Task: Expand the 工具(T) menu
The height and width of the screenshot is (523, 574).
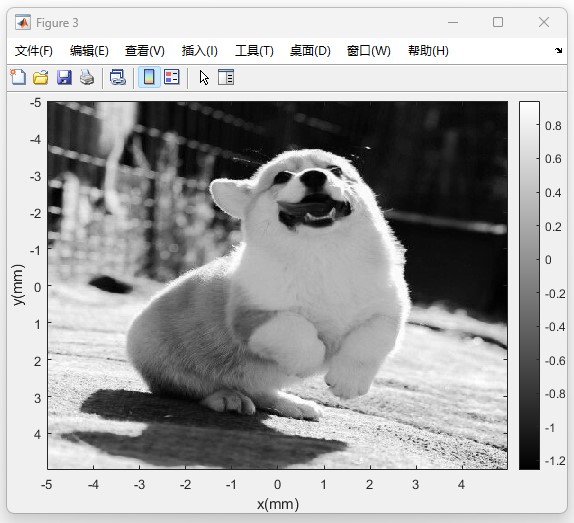Action: click(254, 51)
